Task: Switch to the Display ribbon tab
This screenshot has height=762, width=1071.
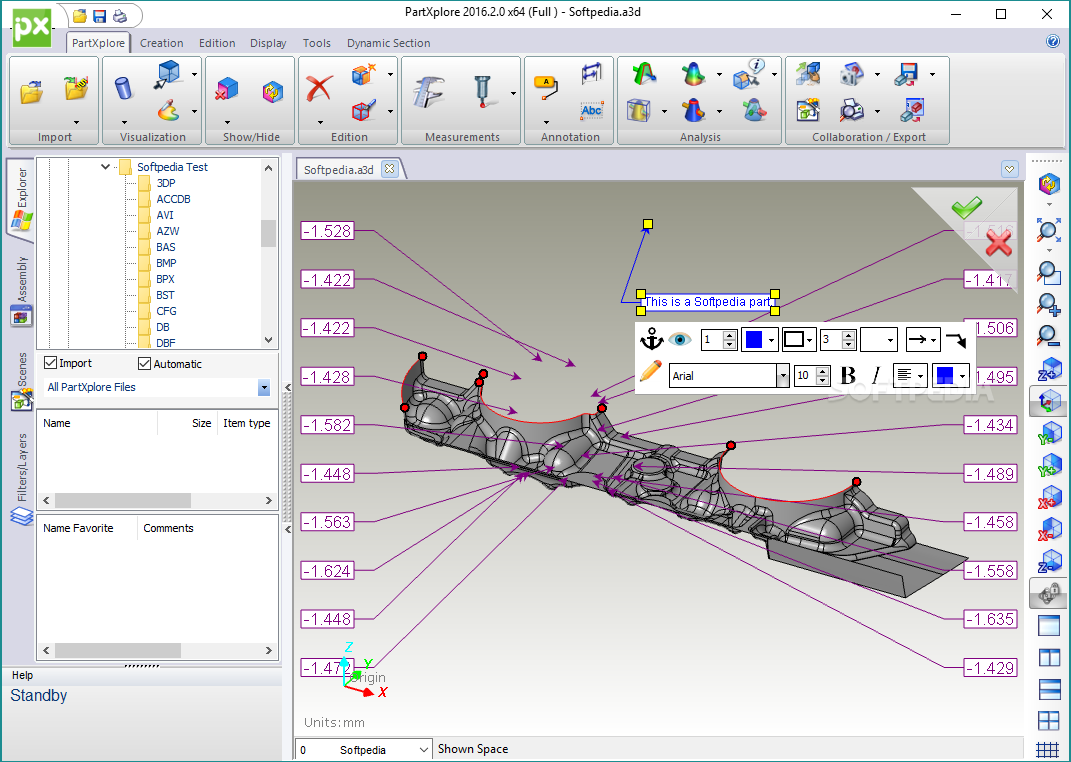Action: pyautogui.click(x=268, y=43)
